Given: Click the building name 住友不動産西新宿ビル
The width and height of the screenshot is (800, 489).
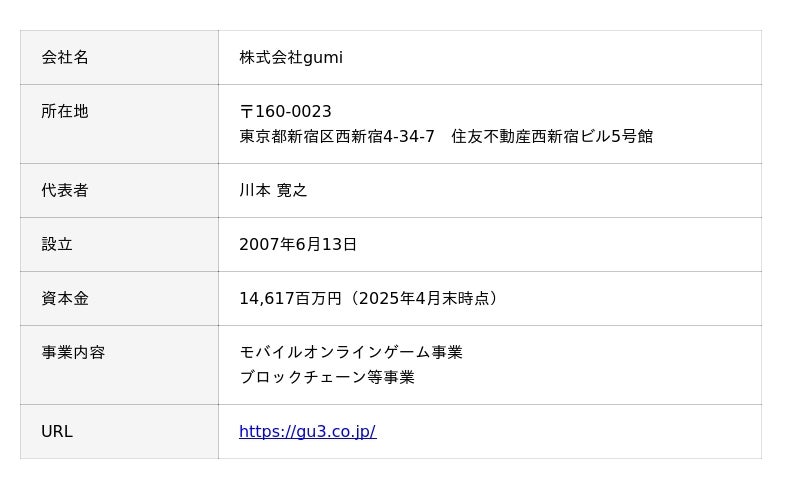Looking at the screenshot, I should 530,136.
